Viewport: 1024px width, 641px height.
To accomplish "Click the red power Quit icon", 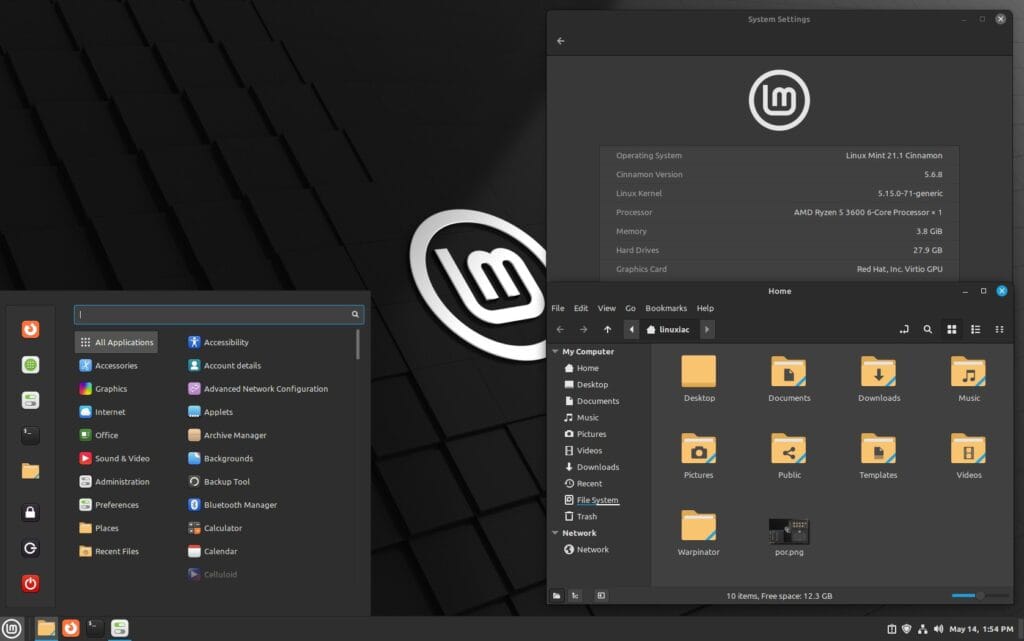I will point(31,583).
